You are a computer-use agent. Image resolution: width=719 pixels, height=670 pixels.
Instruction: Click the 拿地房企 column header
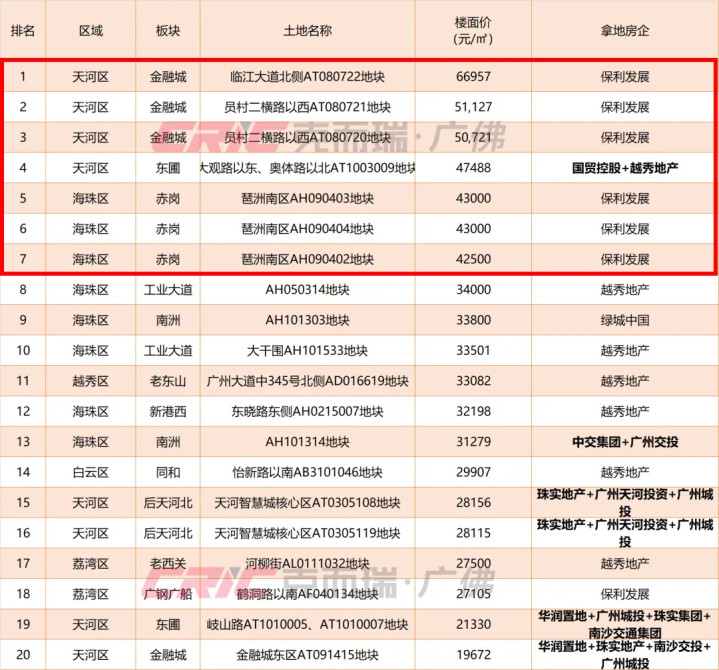(625, 31)
